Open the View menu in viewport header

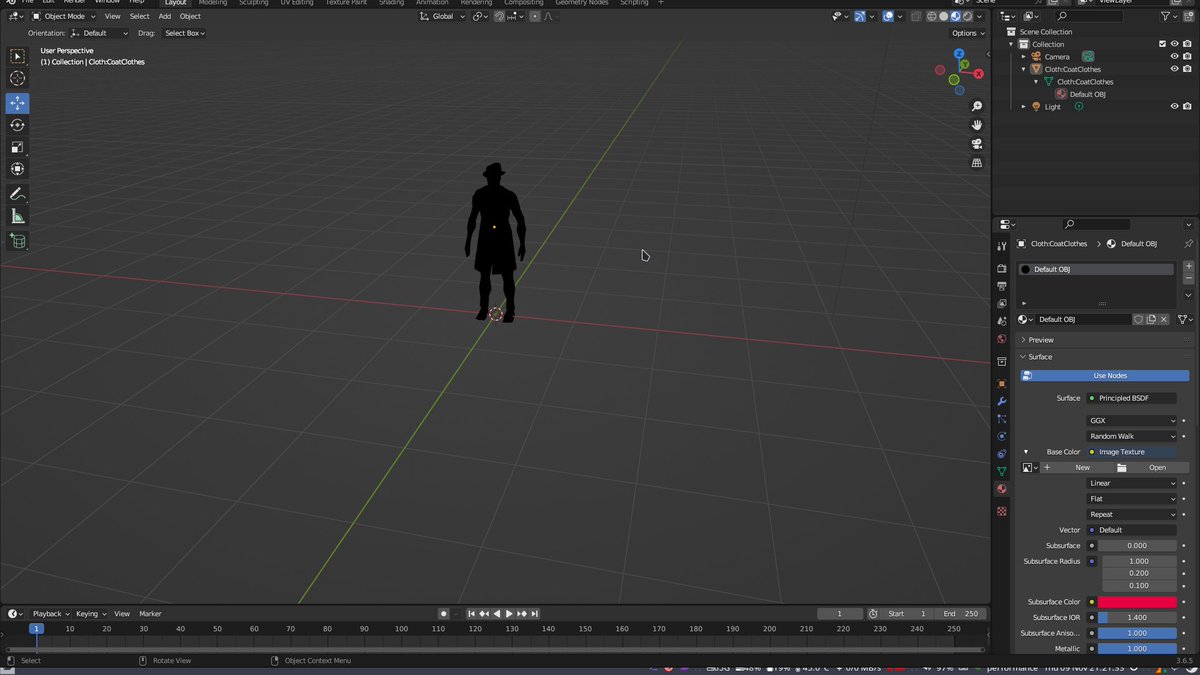(113, 16)
